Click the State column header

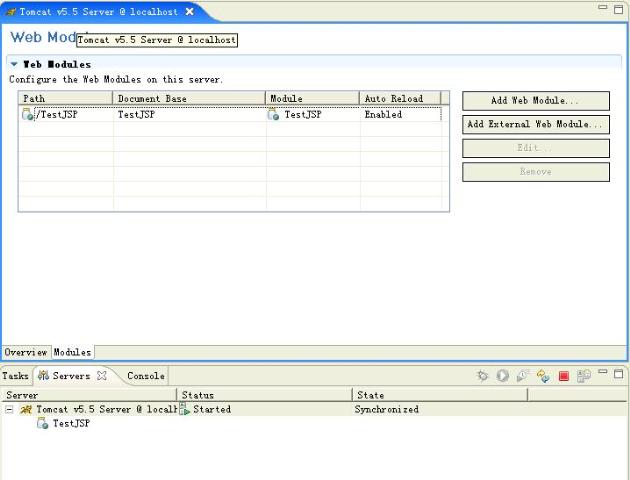click(x=440, y=395)
